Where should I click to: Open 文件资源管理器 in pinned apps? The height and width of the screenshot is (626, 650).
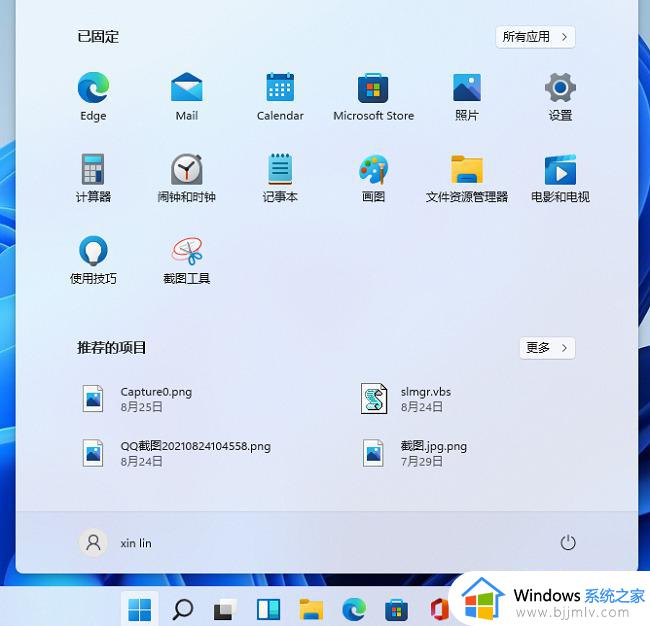click(467, 178)
